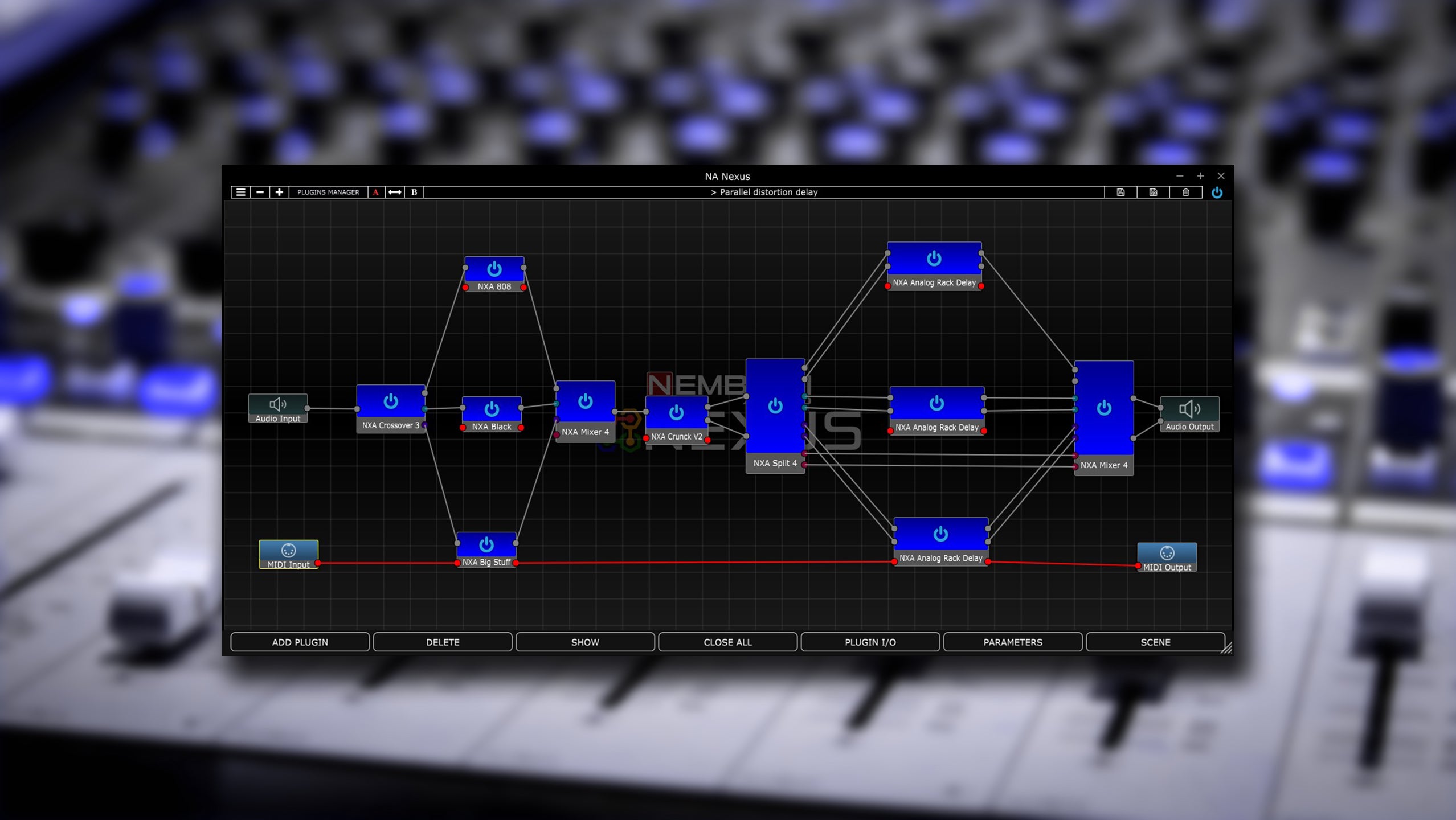Open preset list 'Parallel distortion delay'
1456x820 pixels.
(763, 192)
